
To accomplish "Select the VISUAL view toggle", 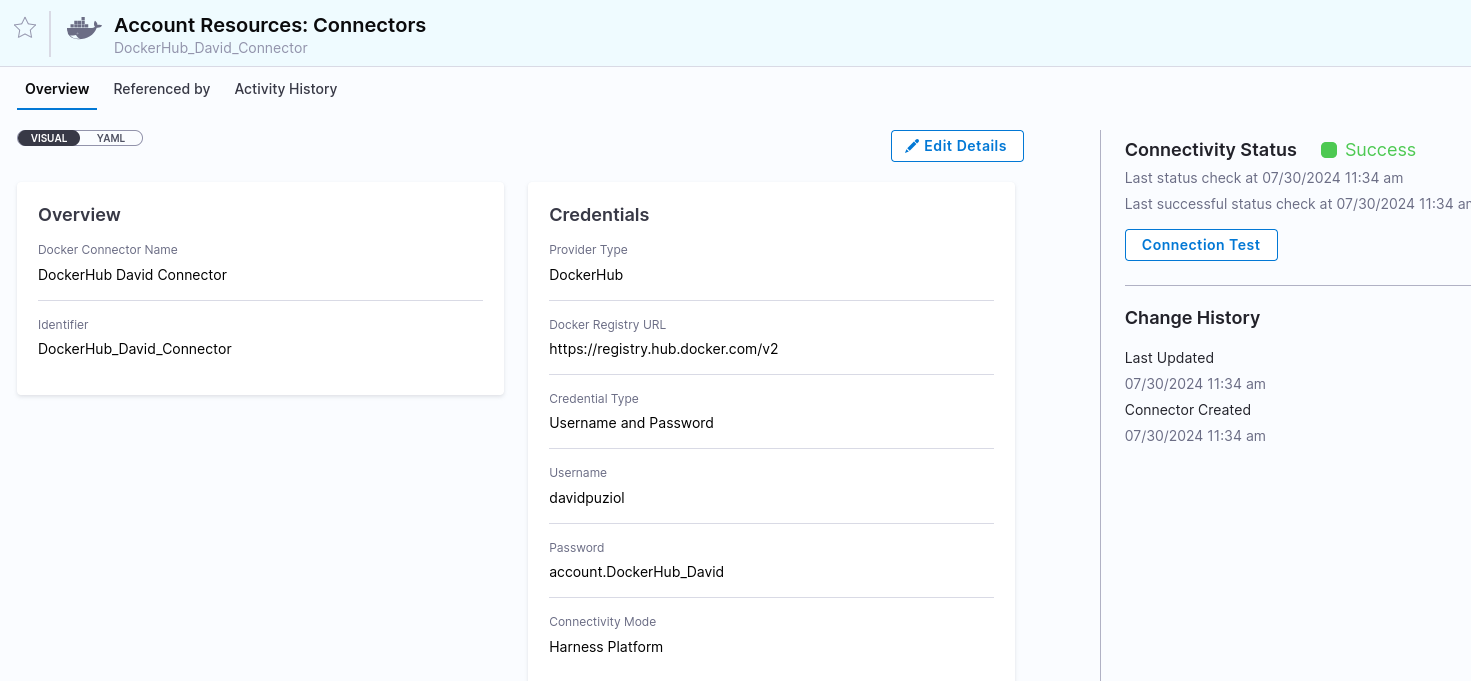I will tap(49, 138).
